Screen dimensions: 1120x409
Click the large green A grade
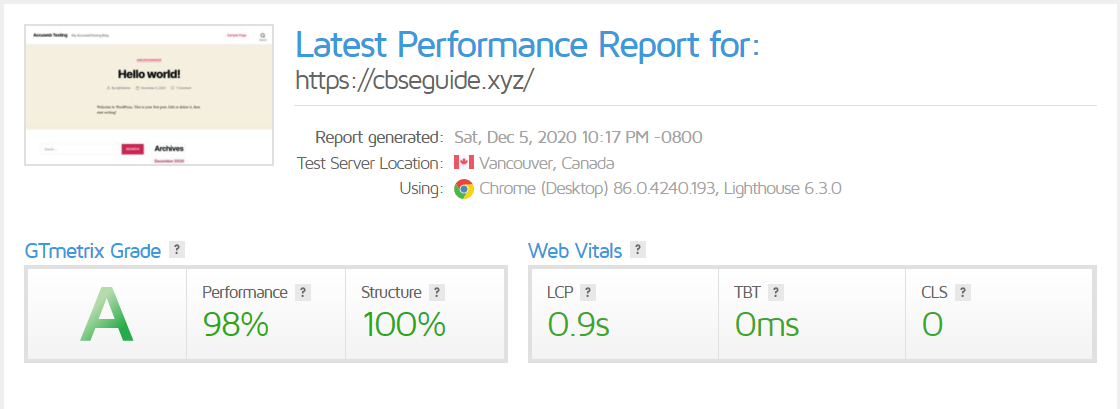pyautogui.click(x=106, y=317)
